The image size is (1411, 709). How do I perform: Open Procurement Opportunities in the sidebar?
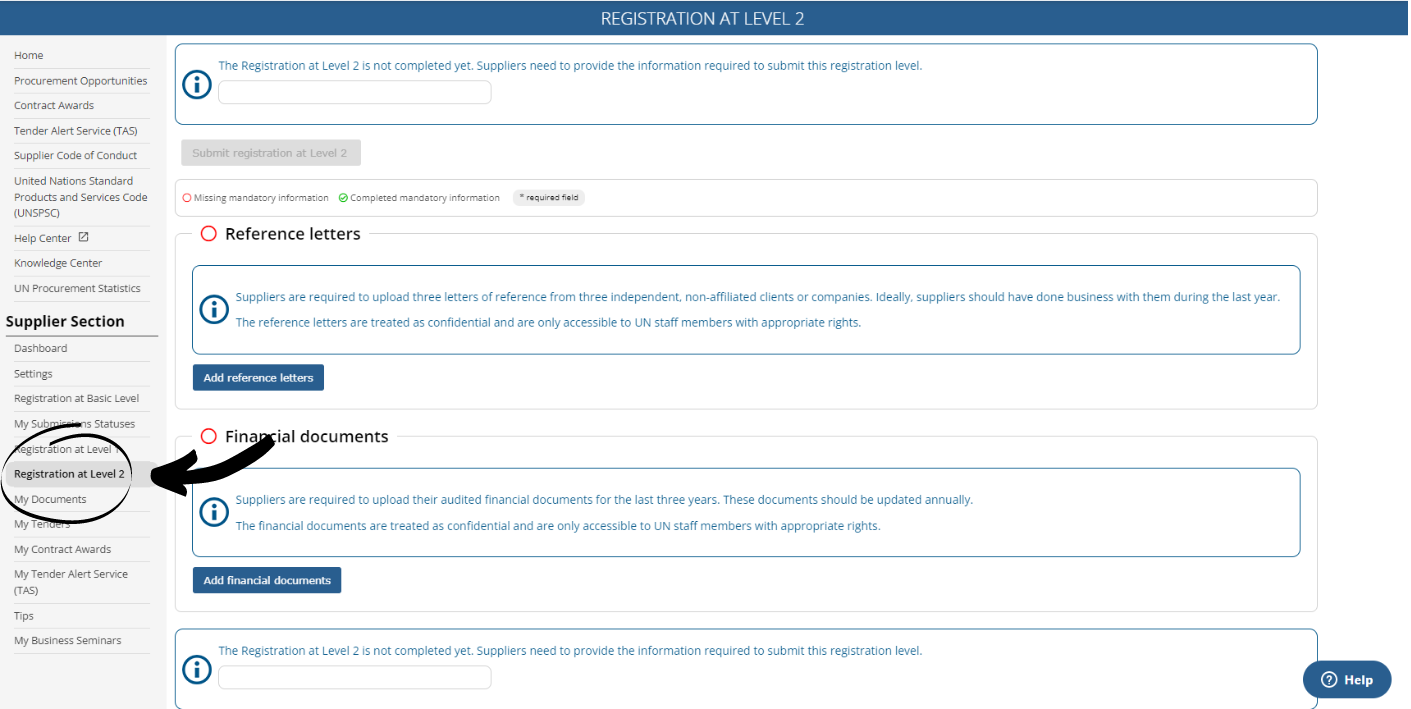pyautogui.click(x=80, y=81)
